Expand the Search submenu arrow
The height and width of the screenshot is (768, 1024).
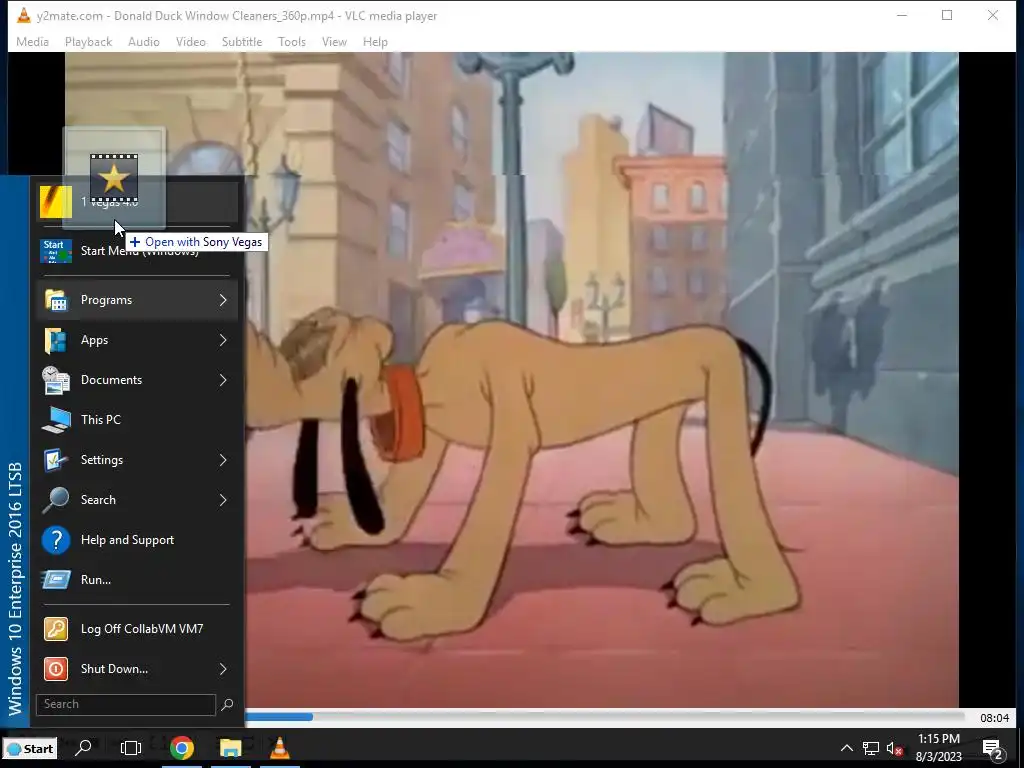pyautogui.click(x=223, y=500)
